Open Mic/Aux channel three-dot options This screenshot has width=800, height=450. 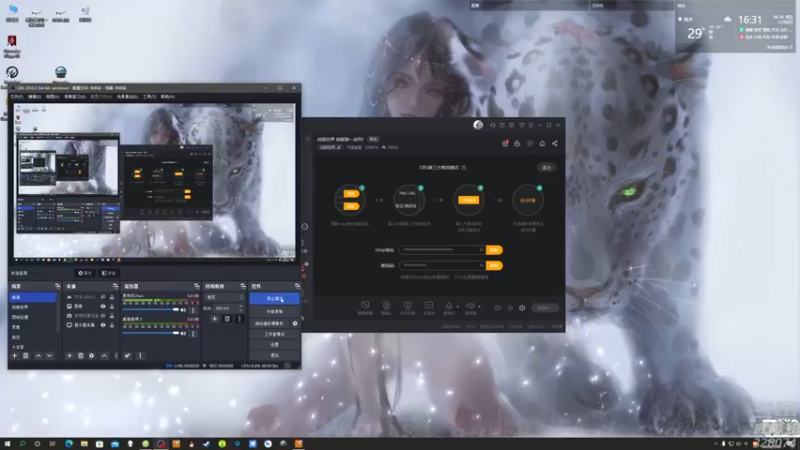pos(193,310)
